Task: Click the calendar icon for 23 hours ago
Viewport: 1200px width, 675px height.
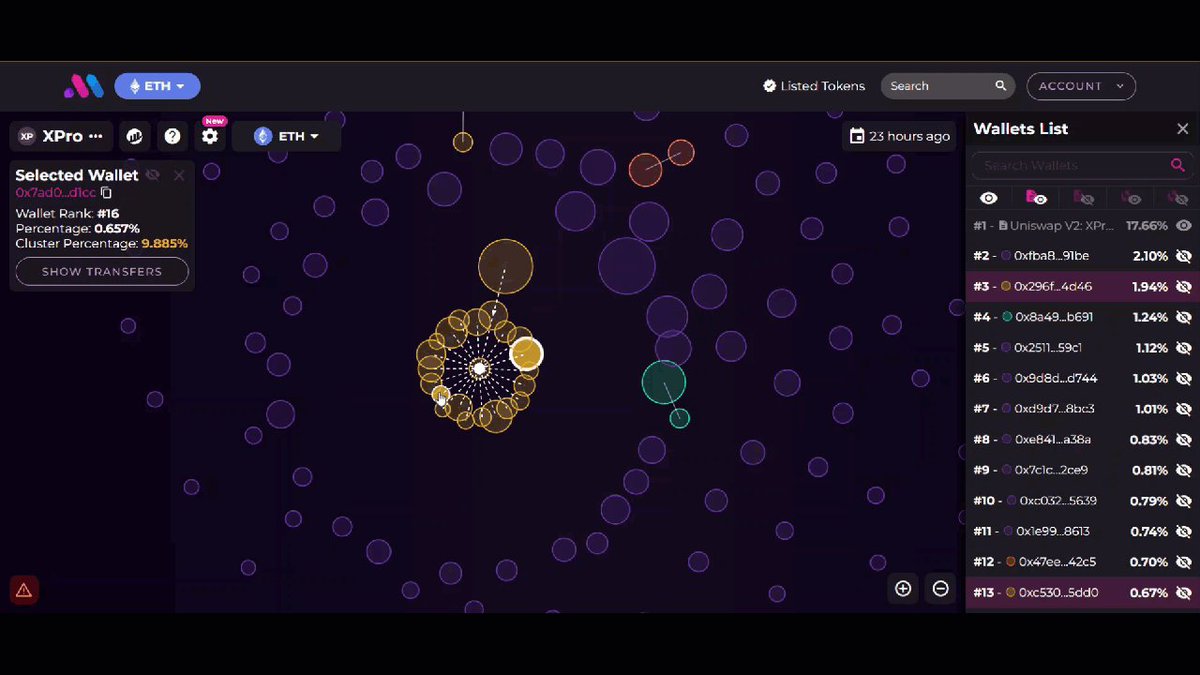Action: tap(857, 136)
